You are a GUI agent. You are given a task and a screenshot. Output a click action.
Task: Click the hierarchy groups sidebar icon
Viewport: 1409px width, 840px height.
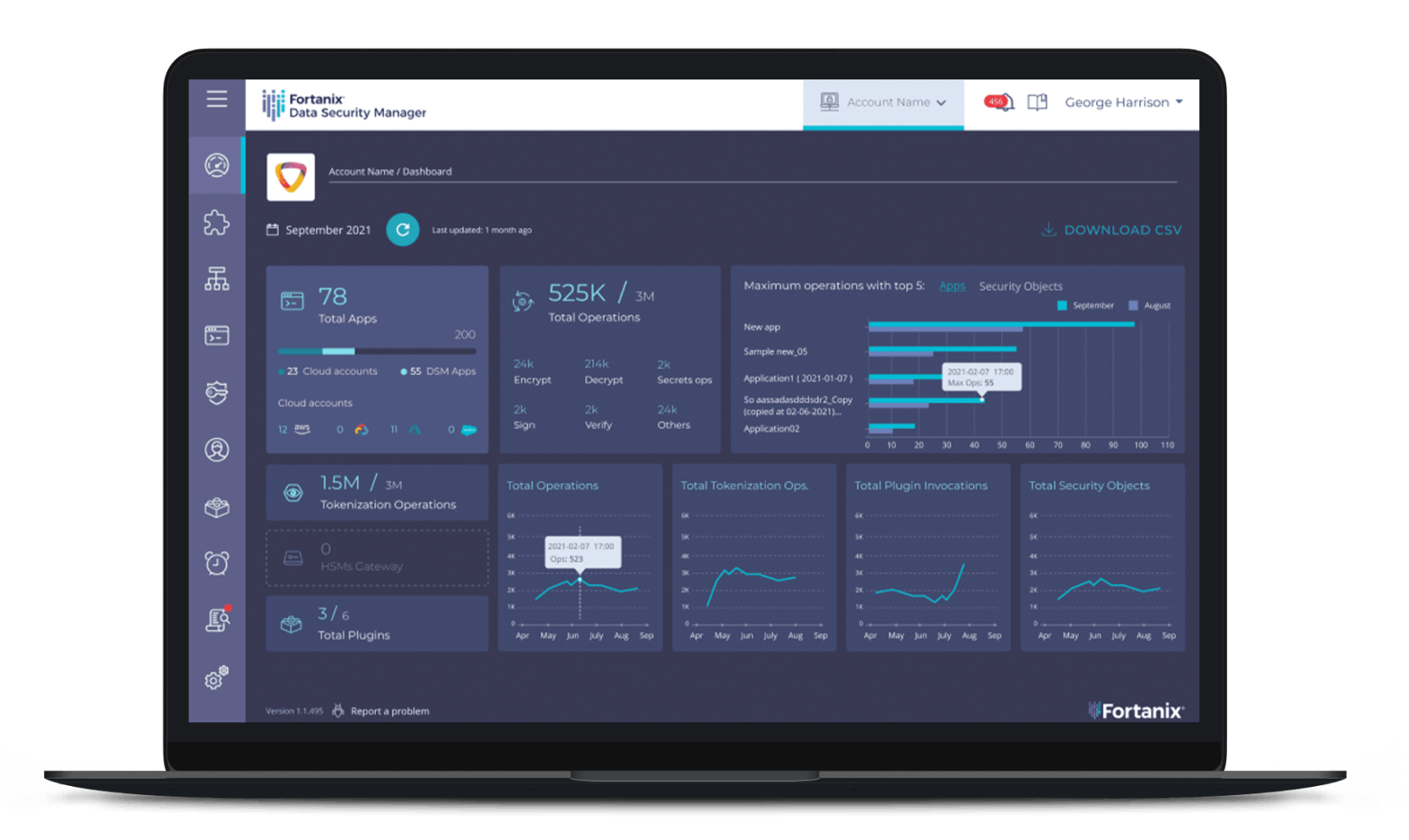216,279
